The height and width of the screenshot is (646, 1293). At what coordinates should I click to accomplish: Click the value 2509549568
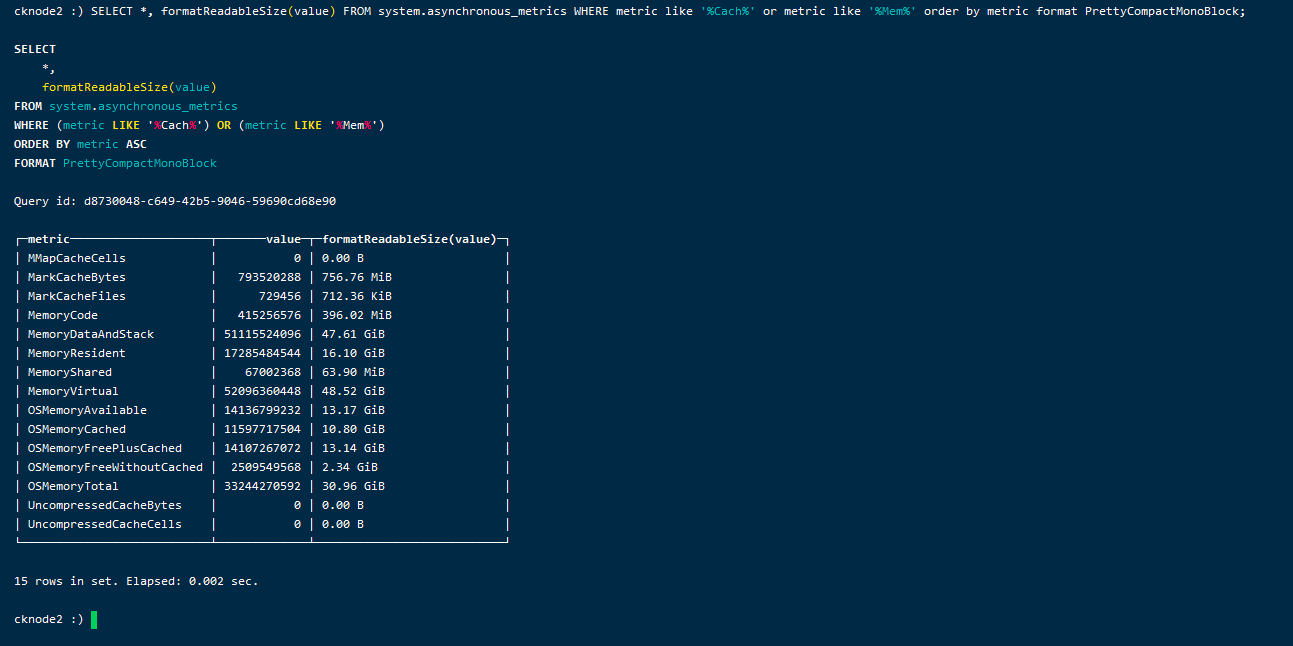tap(266, 467)
